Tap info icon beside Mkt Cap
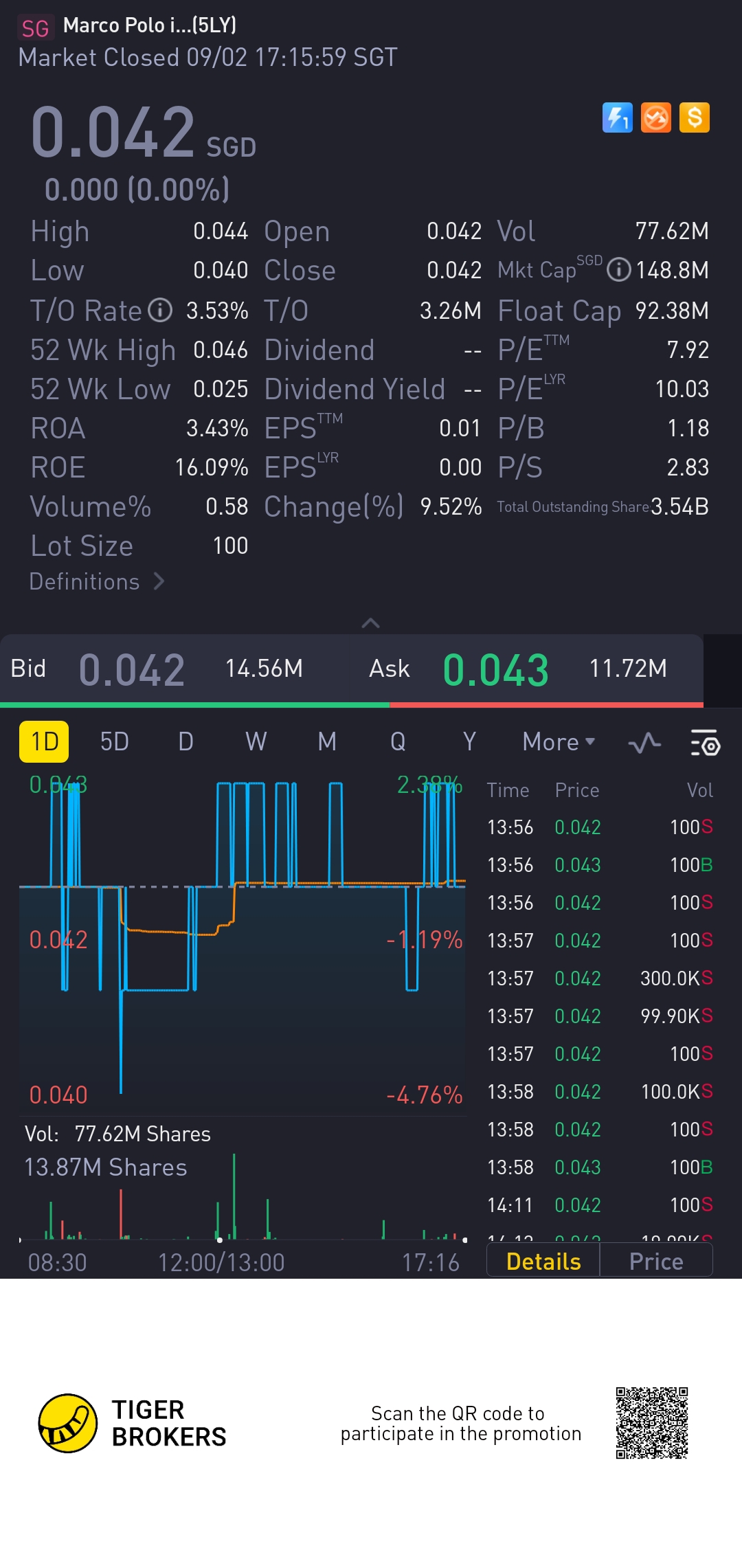Screen dimensions: 742x1568 click(x=619, y=270)
